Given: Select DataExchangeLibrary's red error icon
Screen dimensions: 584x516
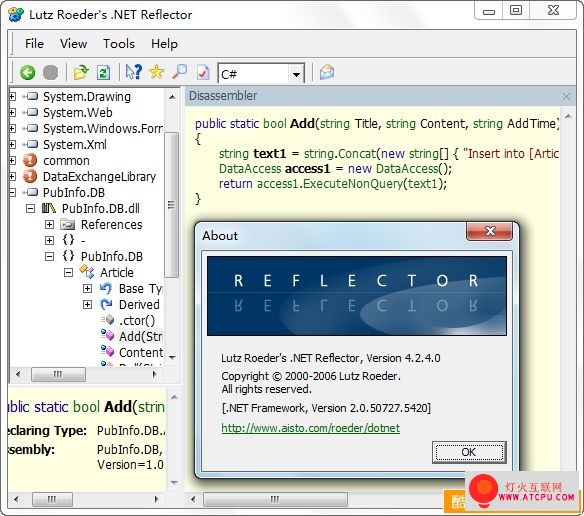Looking at the screenshot, I should pyautogui.click(x=30, y=176).
